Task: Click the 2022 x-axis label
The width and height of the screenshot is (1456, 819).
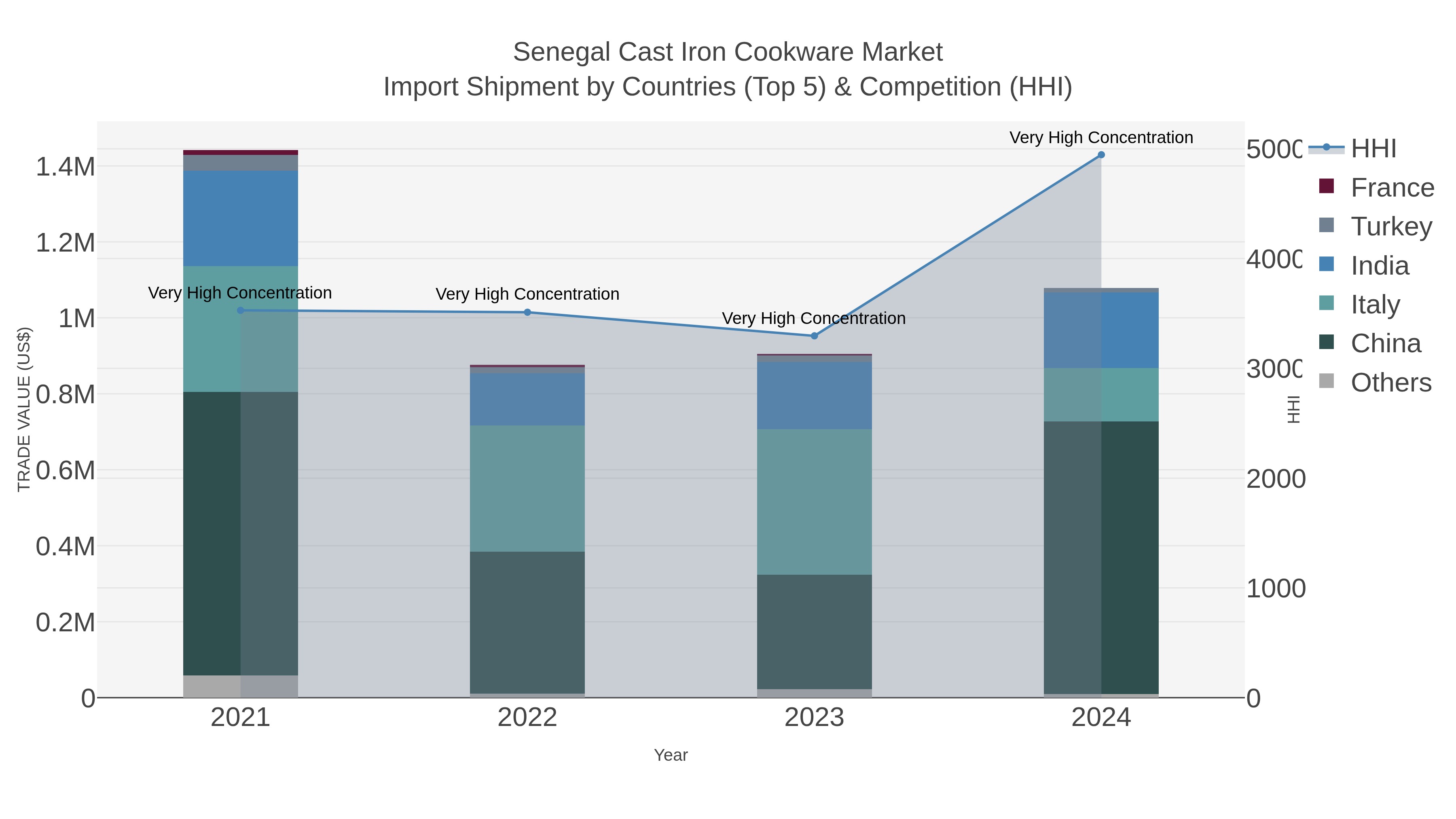Action: tap(527, 717)
